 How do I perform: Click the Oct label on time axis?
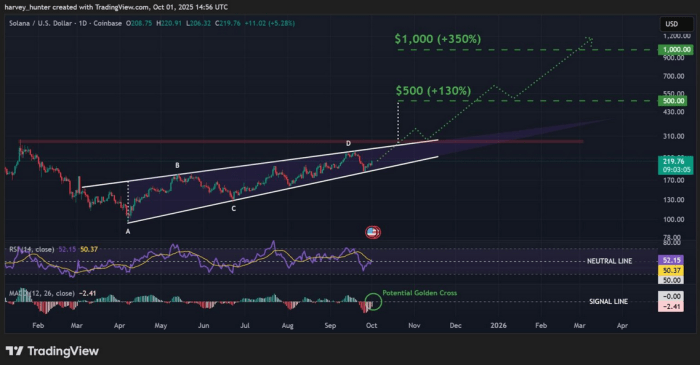371,326
